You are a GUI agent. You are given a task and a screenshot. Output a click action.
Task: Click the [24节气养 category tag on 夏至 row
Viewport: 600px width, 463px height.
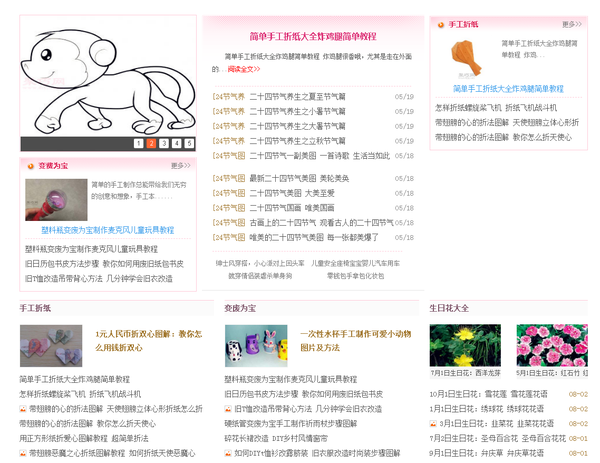click(x=228, y=96)
